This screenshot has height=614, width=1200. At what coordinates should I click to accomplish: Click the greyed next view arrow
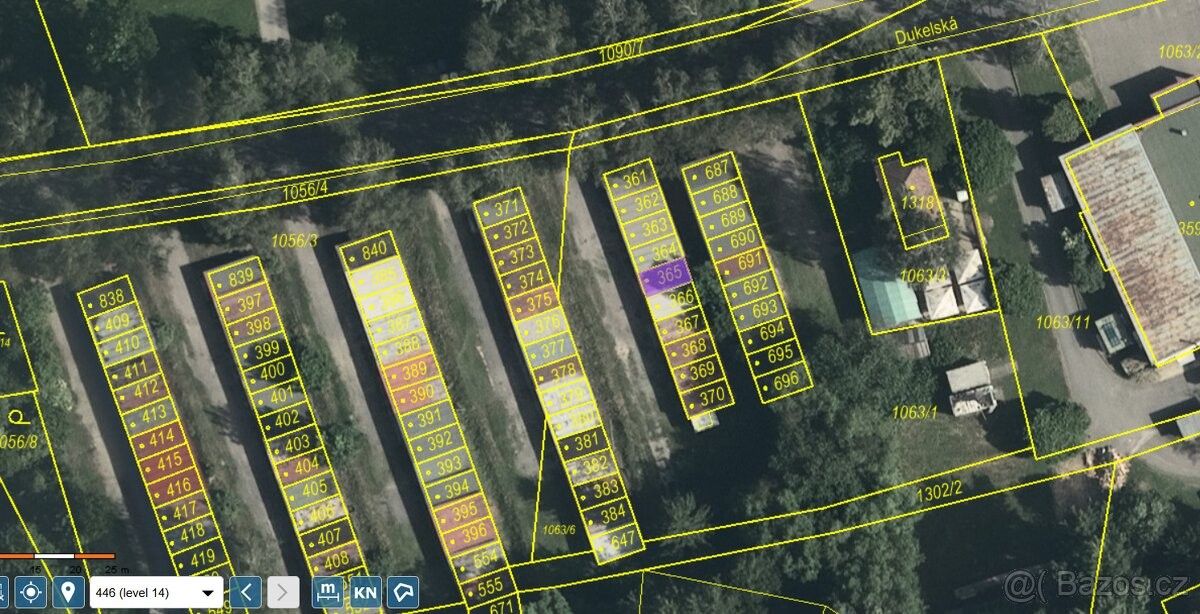point(283,592)
